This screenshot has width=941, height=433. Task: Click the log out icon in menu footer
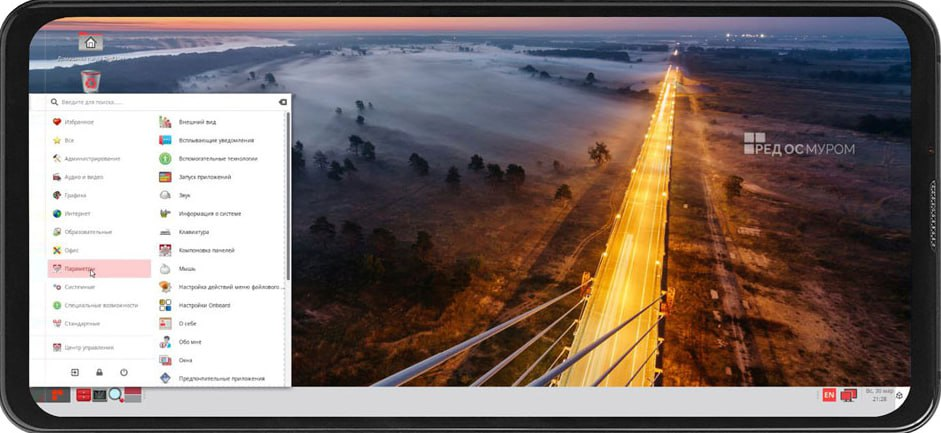click(75, 372)
